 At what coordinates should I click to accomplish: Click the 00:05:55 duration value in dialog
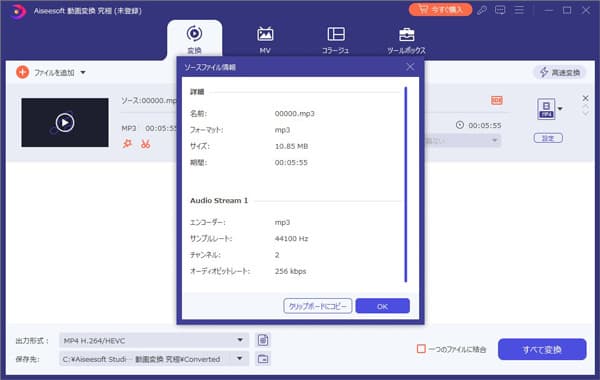pos(291,163)
